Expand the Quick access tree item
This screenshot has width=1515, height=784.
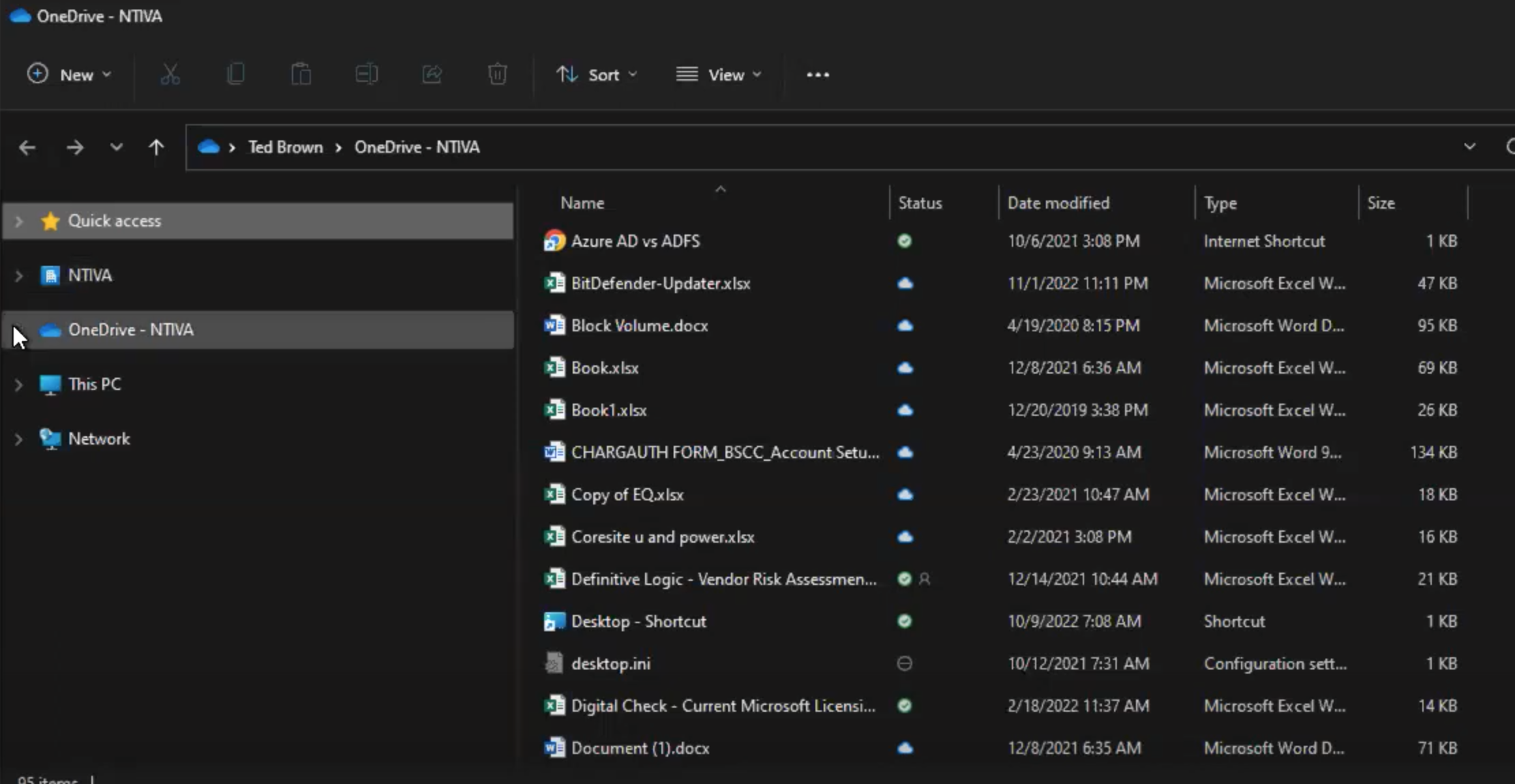click(x=18, y=220)
